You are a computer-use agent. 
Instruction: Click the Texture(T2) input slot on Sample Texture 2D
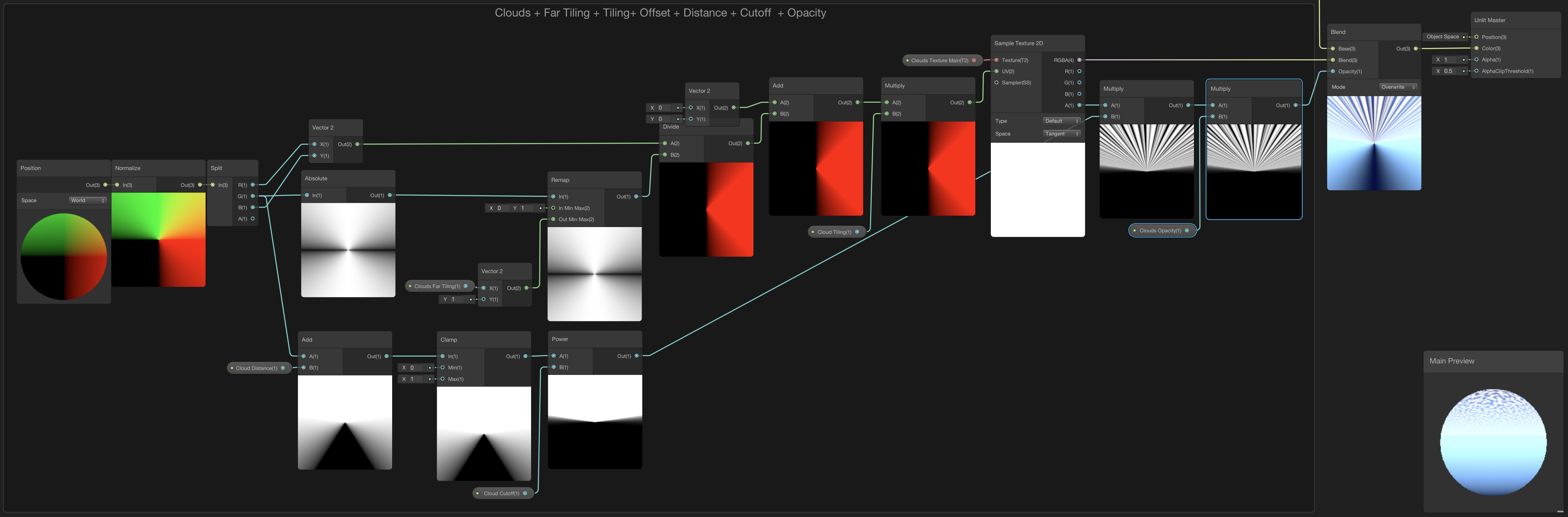coord(996,60)
